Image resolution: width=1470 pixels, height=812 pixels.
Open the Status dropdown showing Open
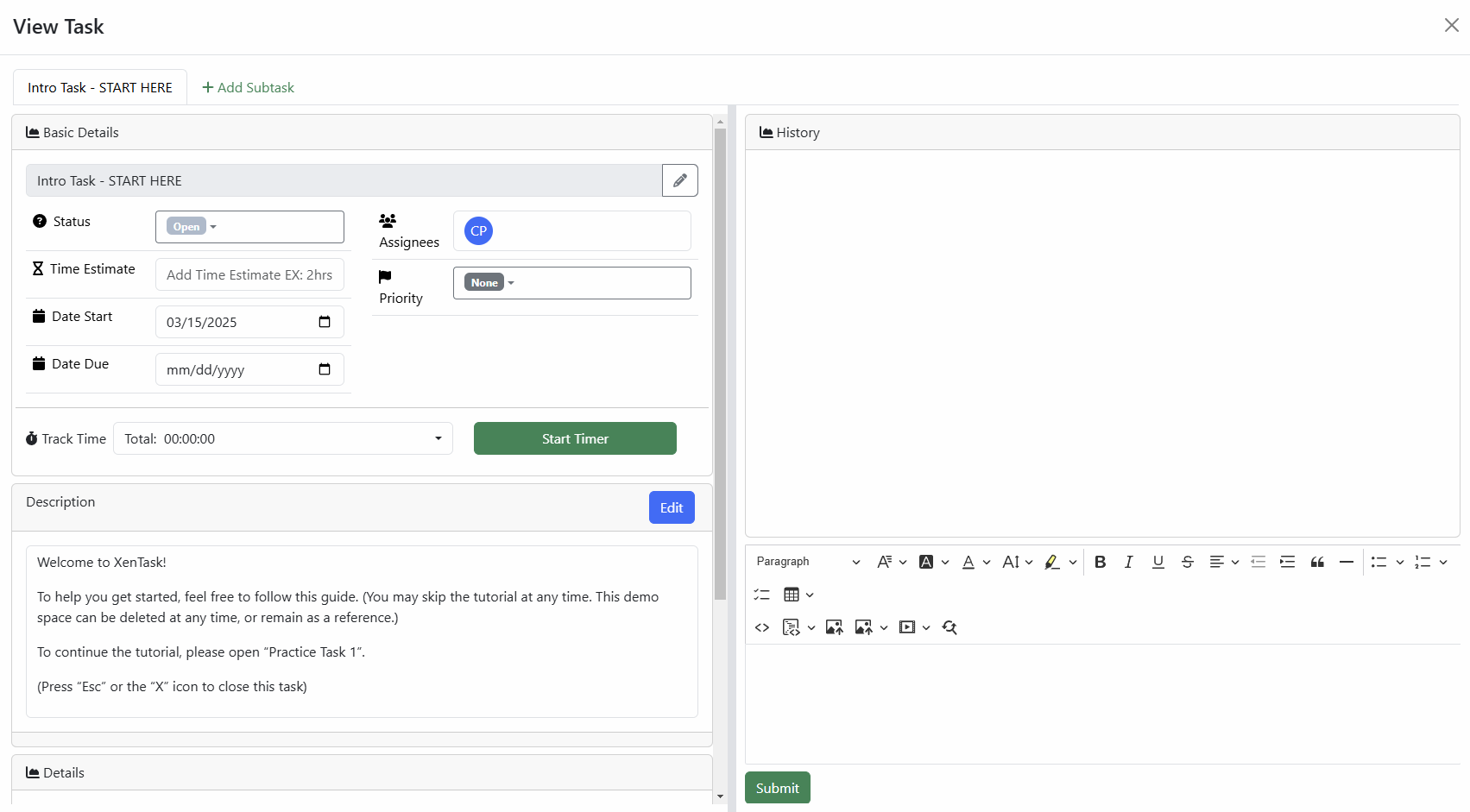pyautogui.click(x=249, y=227)
